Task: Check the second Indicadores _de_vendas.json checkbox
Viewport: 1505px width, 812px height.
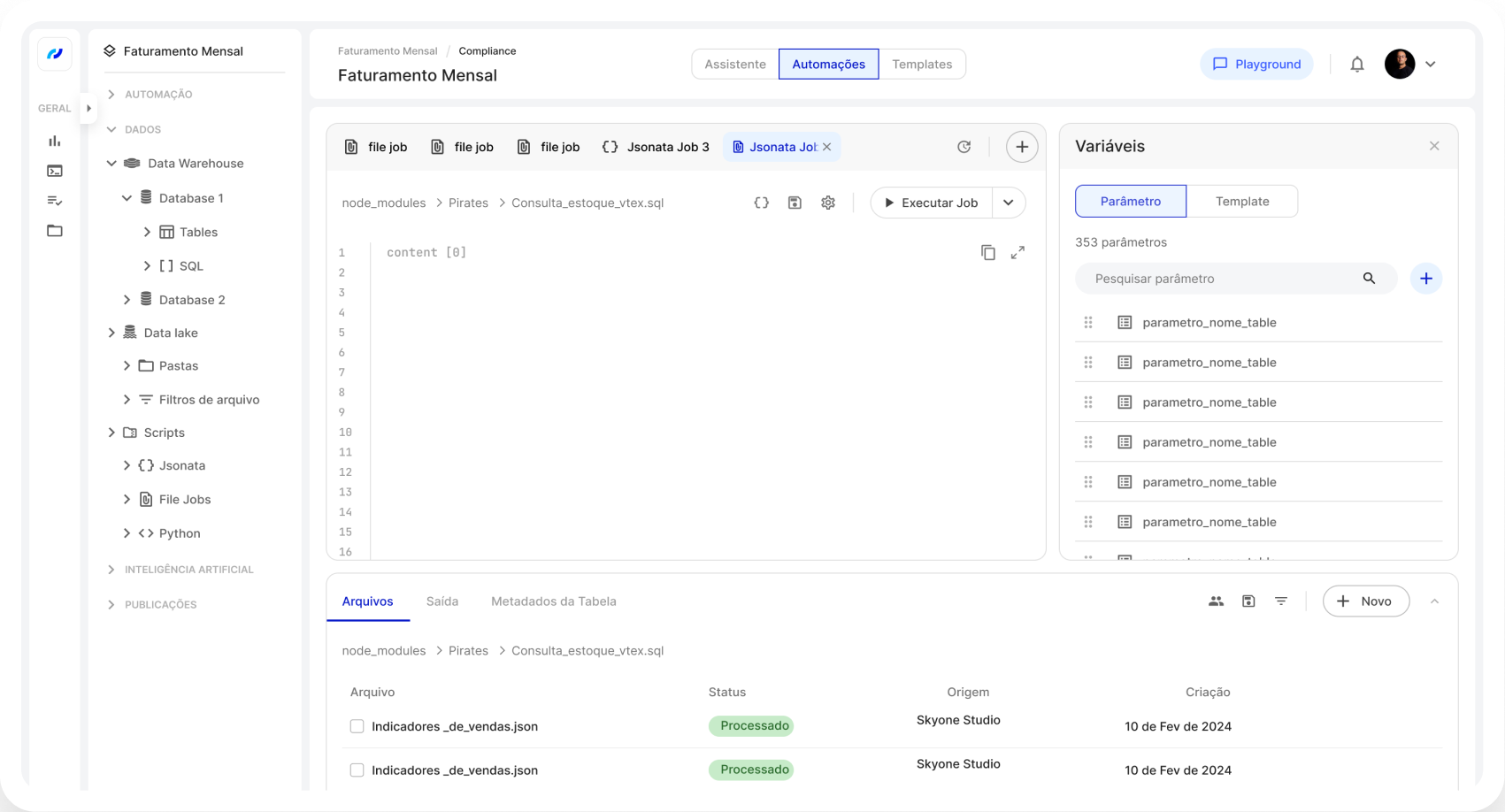Action: pyautogui.click(x=357, y=770)
